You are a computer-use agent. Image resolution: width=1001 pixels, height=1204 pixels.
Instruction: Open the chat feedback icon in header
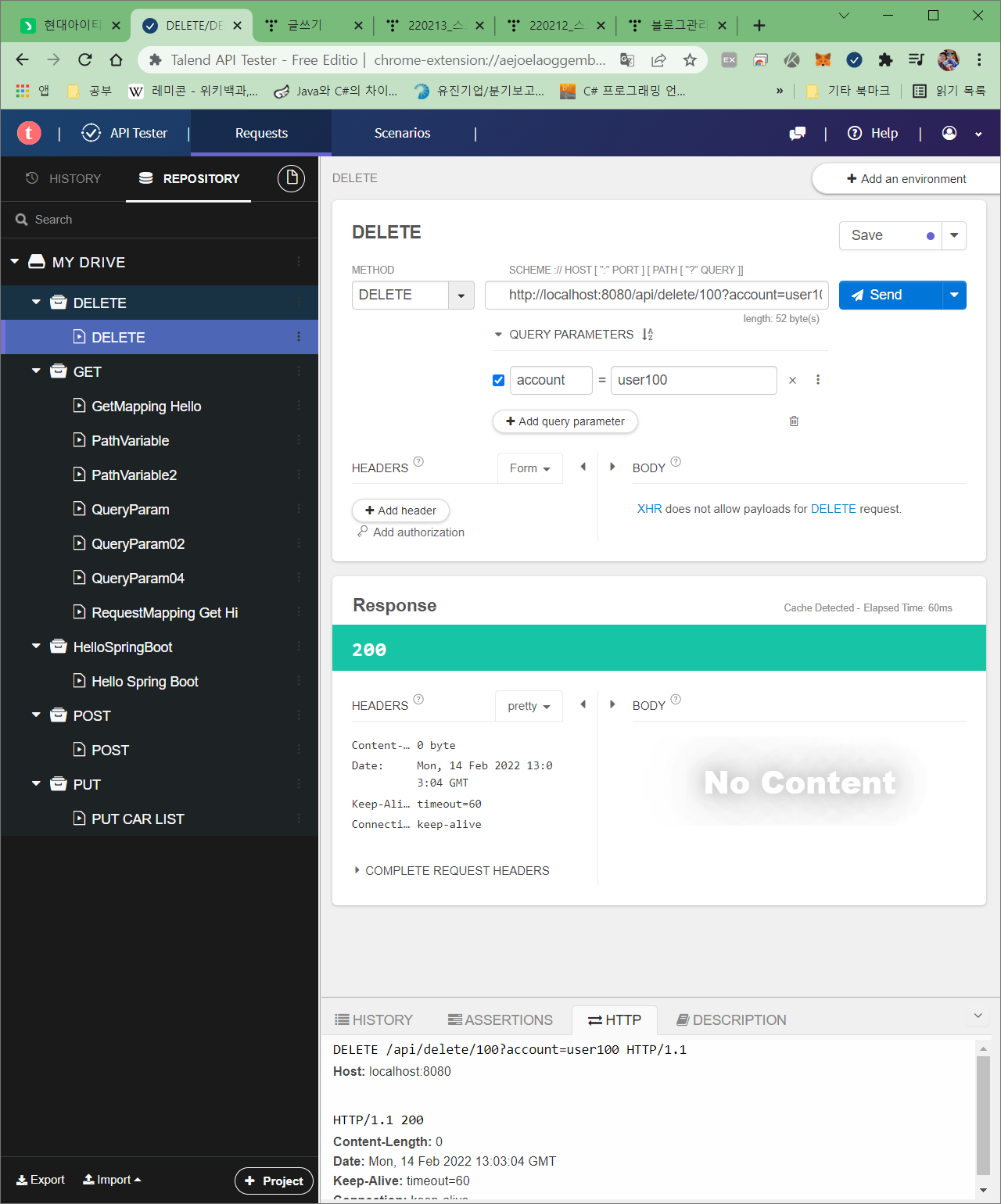click(798, 134)
